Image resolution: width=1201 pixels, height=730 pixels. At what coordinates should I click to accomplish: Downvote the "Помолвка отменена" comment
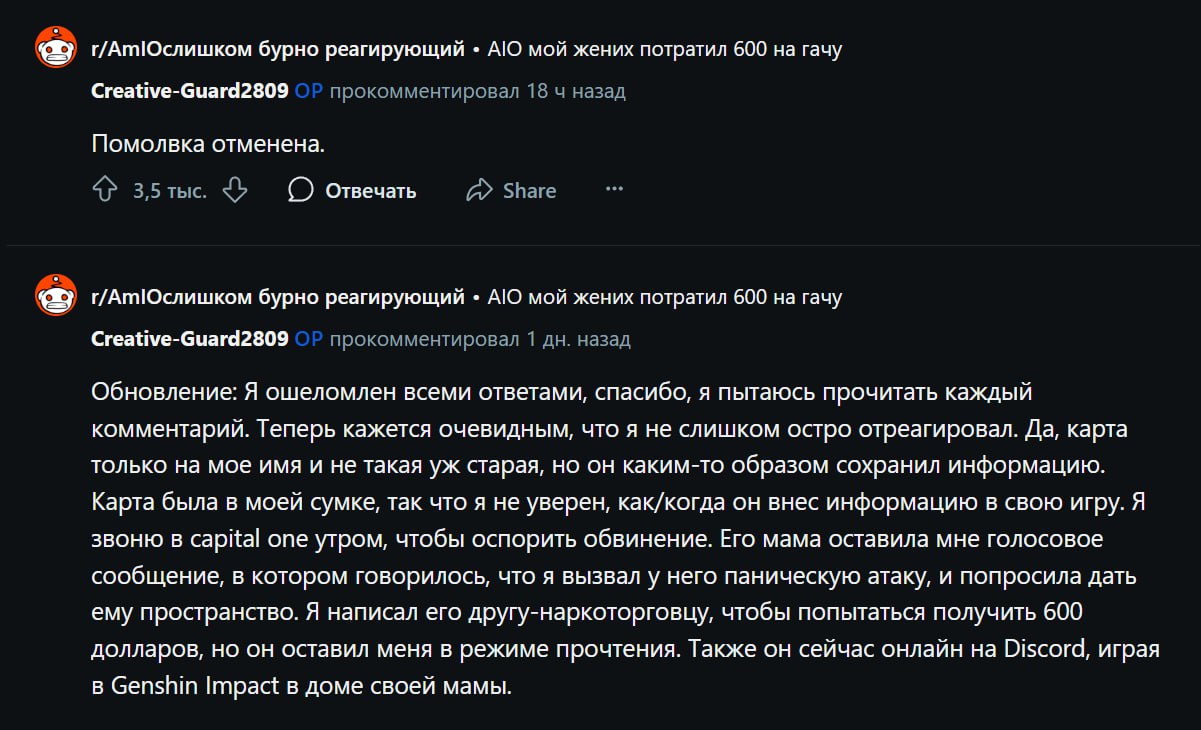[234, 190]
